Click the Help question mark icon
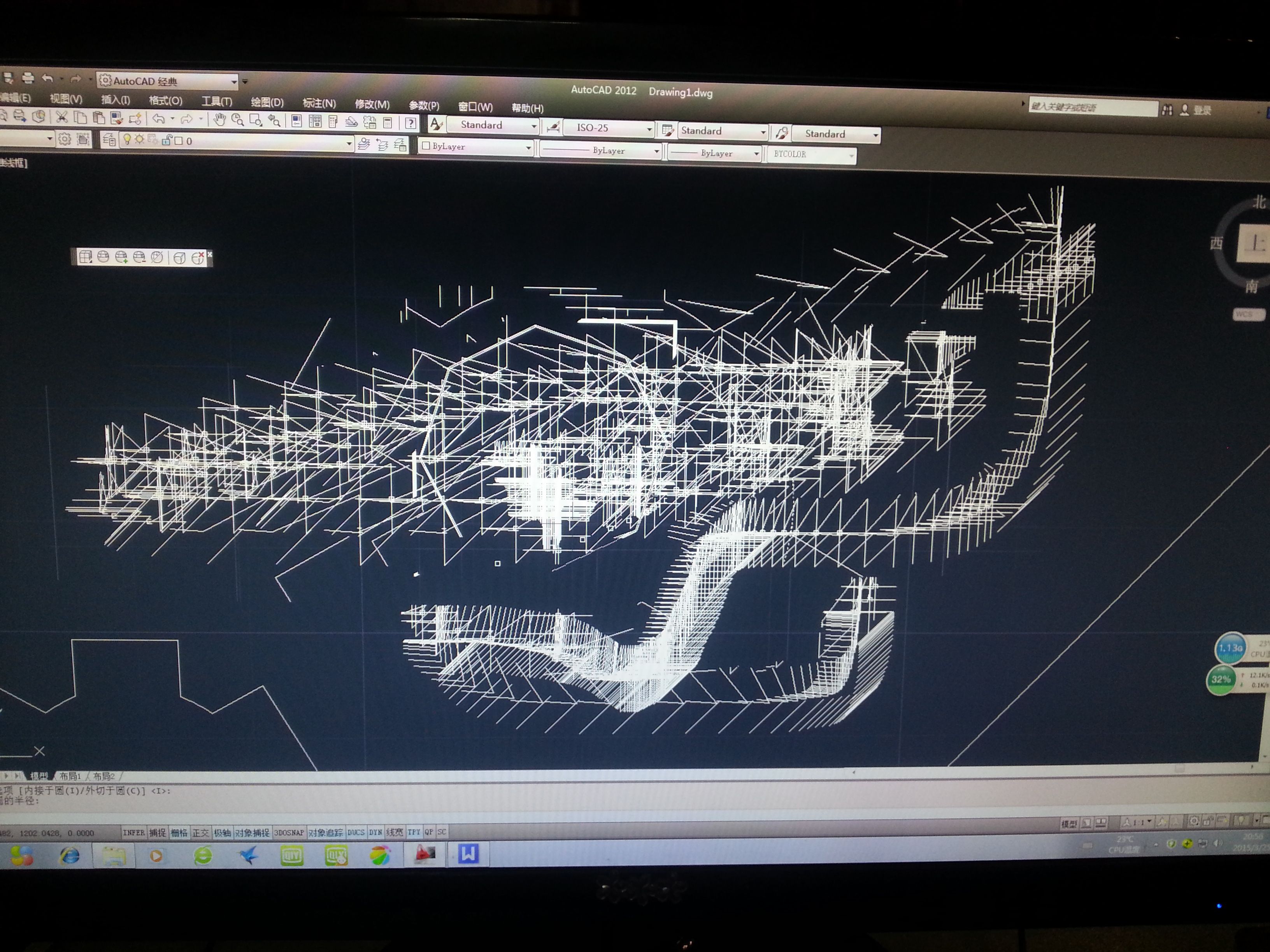 coord(410,123)
